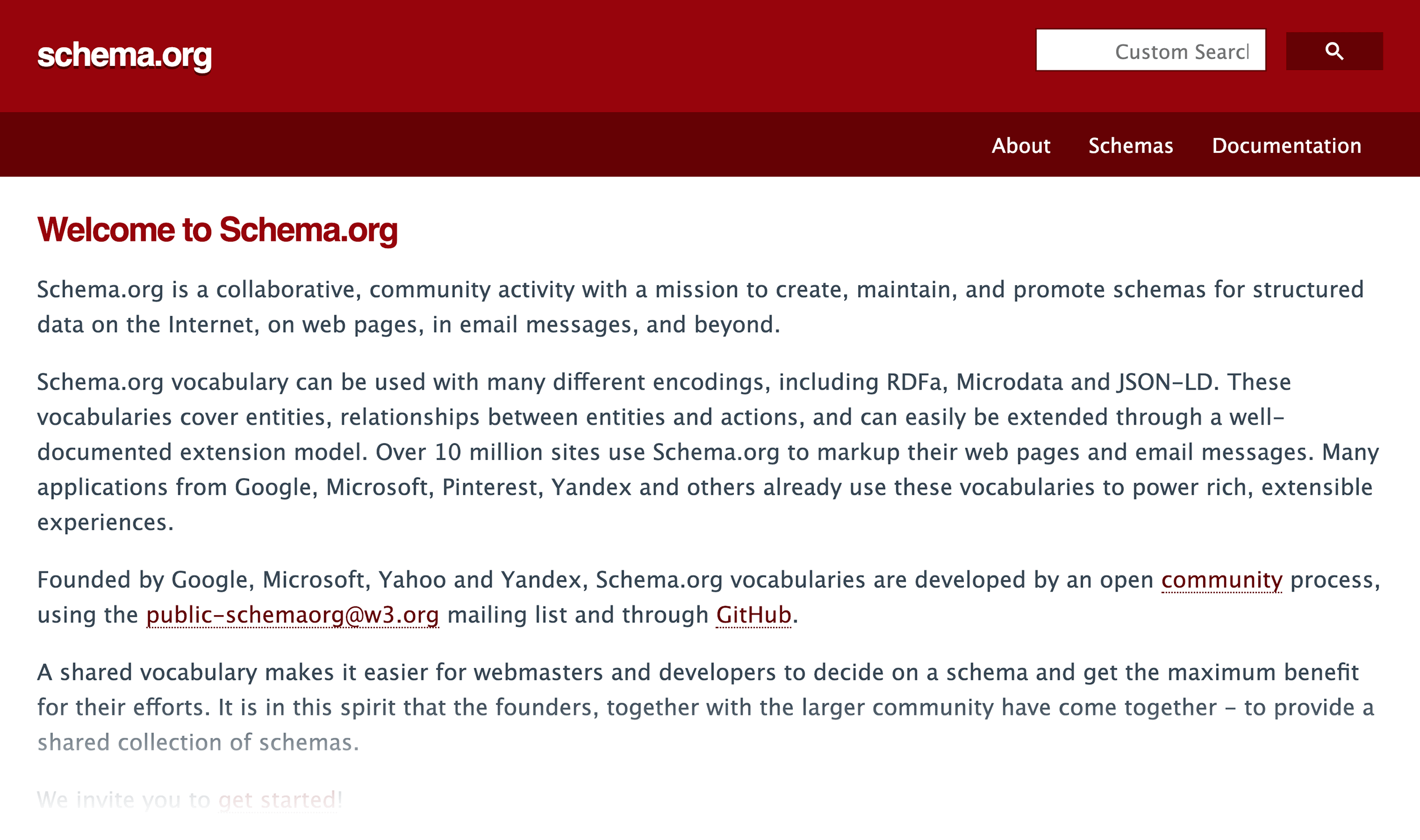Click the schema.org logo in header
Image resolution: width=1420 pixels, height=840 pixels.
124,56
